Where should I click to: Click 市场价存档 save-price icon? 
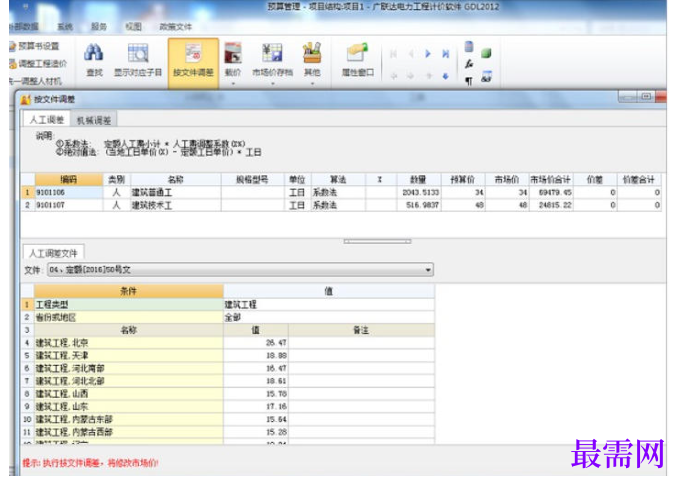point(272,53)
